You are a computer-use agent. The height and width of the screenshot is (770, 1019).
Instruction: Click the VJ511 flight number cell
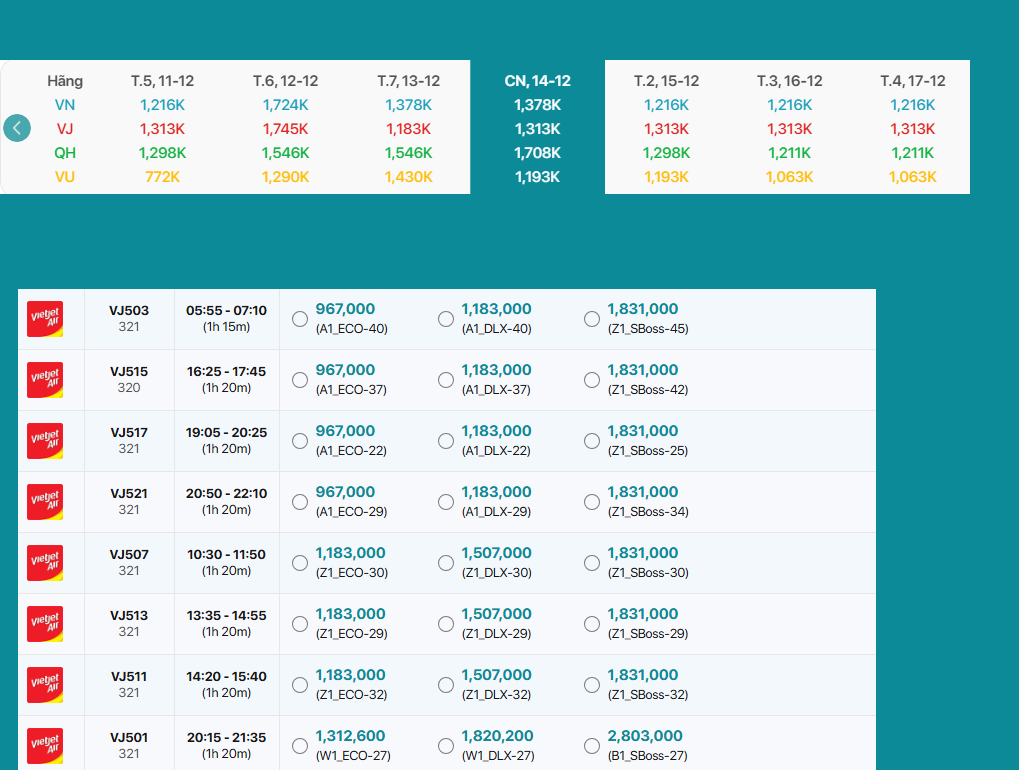coord(129,684)
